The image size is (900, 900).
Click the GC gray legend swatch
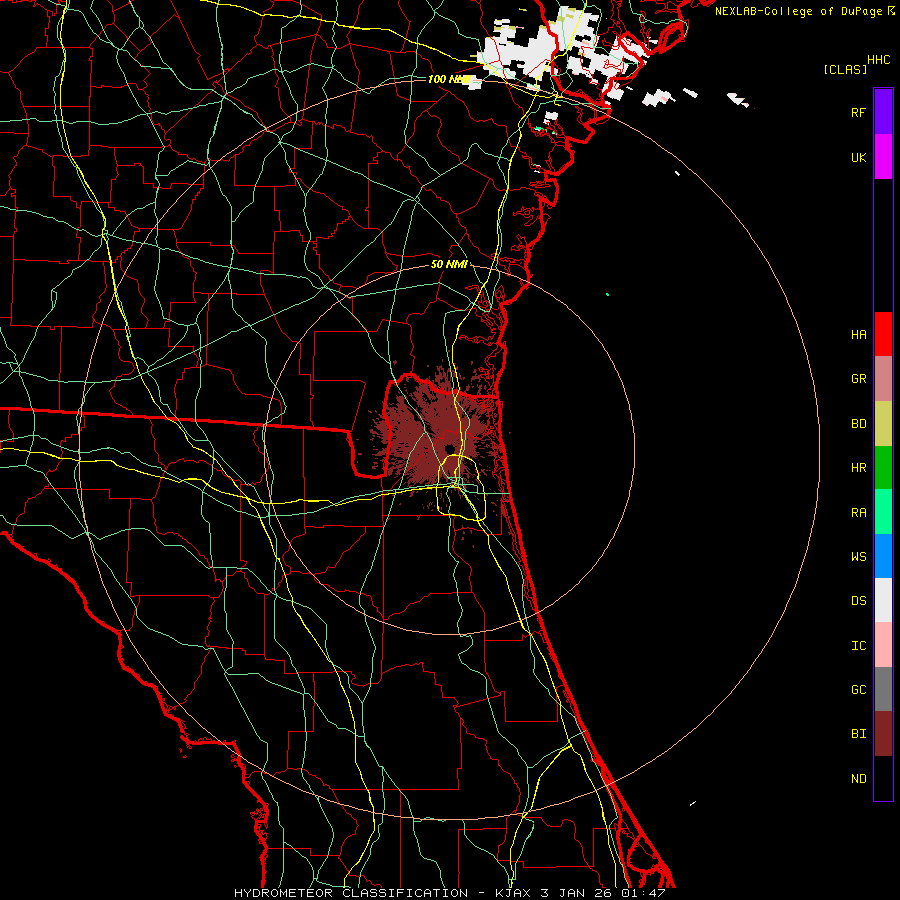[x=883, y=689]
